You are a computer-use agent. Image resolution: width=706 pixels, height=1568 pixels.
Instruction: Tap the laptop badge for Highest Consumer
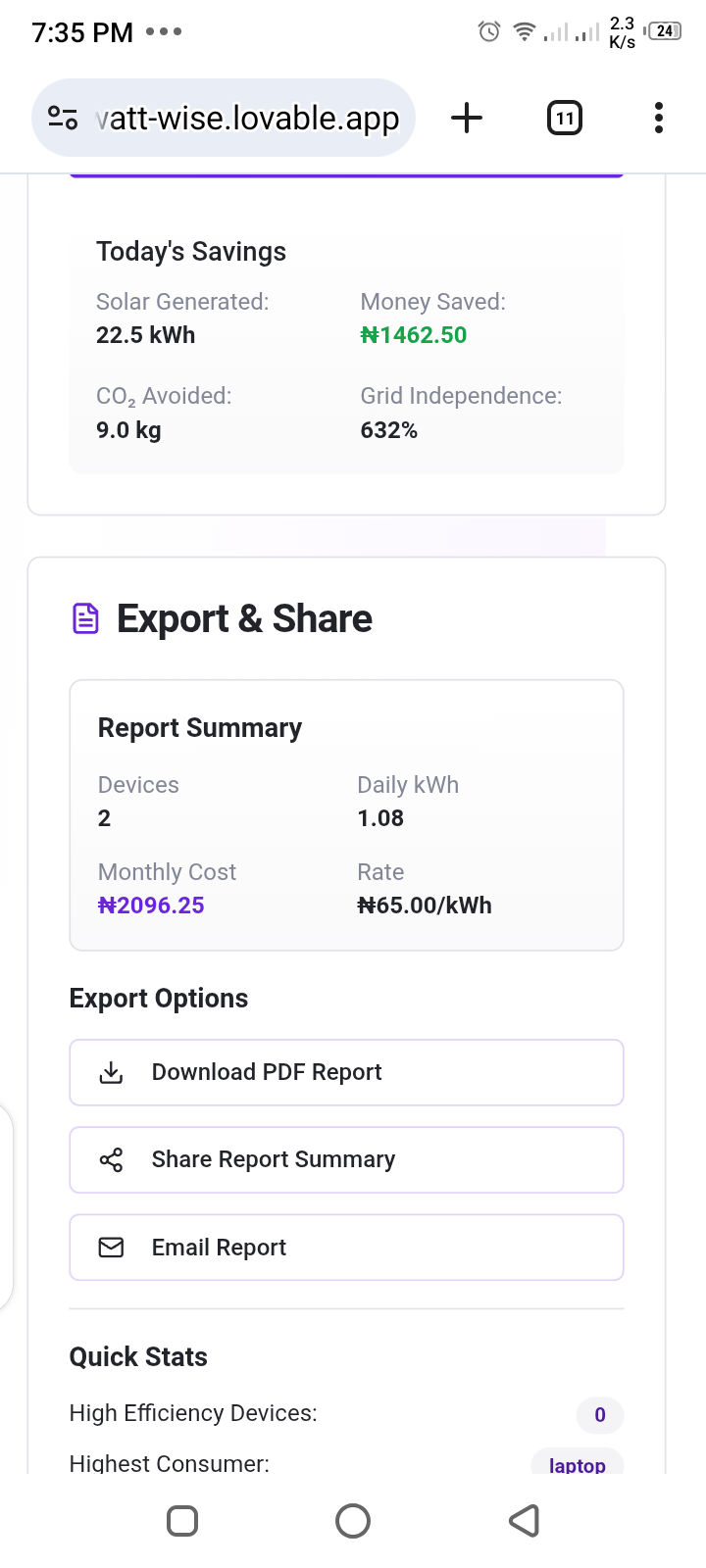click(x=577, y=1463)
